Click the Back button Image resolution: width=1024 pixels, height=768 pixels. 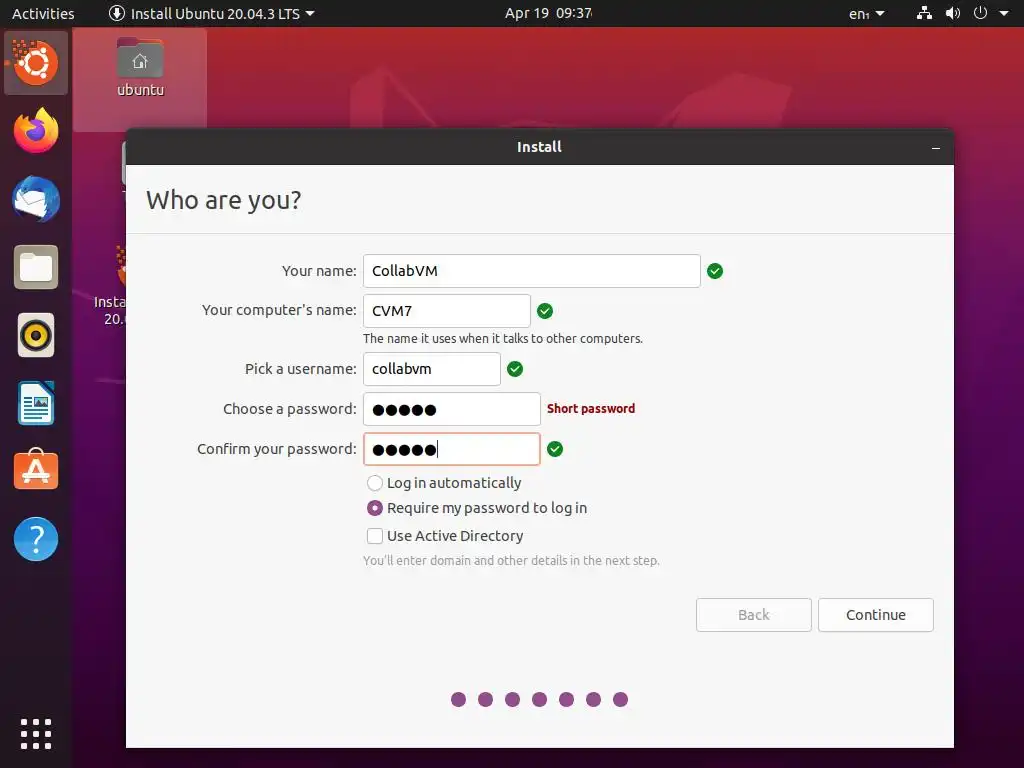tap(754, 615)
